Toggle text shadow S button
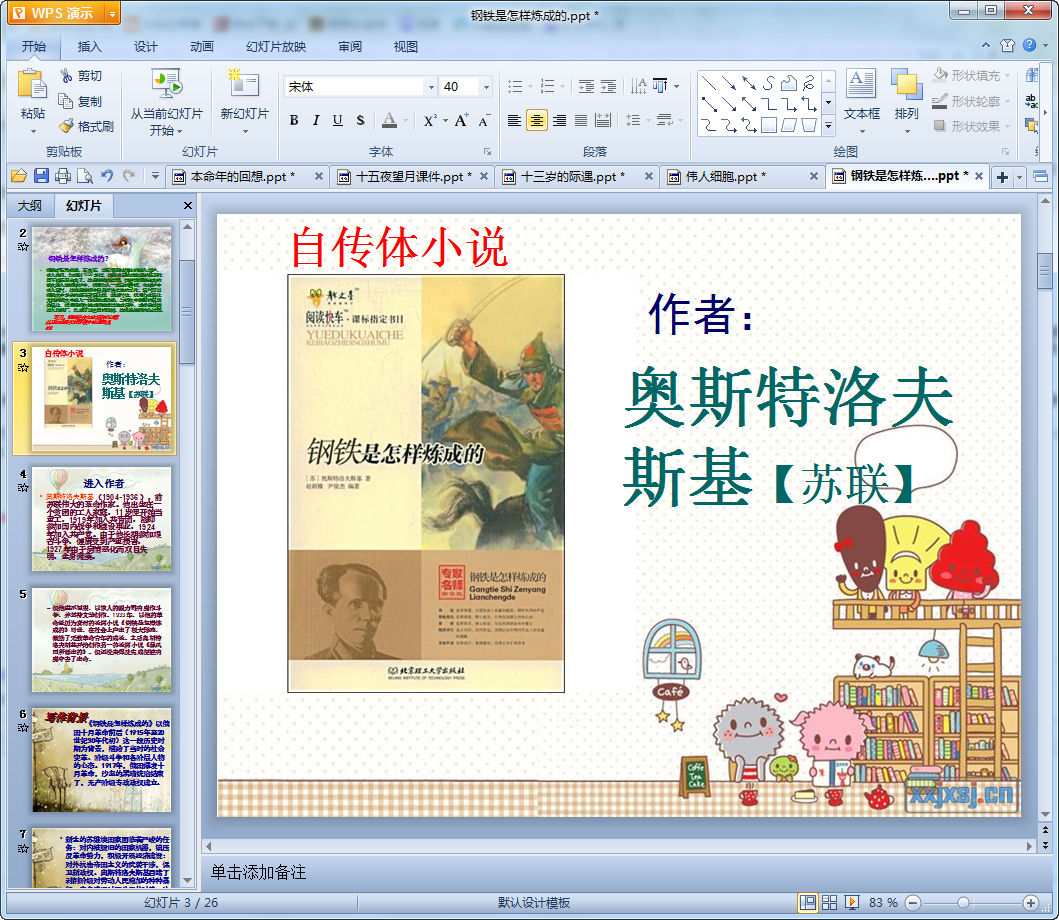This screenshot has width=1059, height=920. point(360,120)
